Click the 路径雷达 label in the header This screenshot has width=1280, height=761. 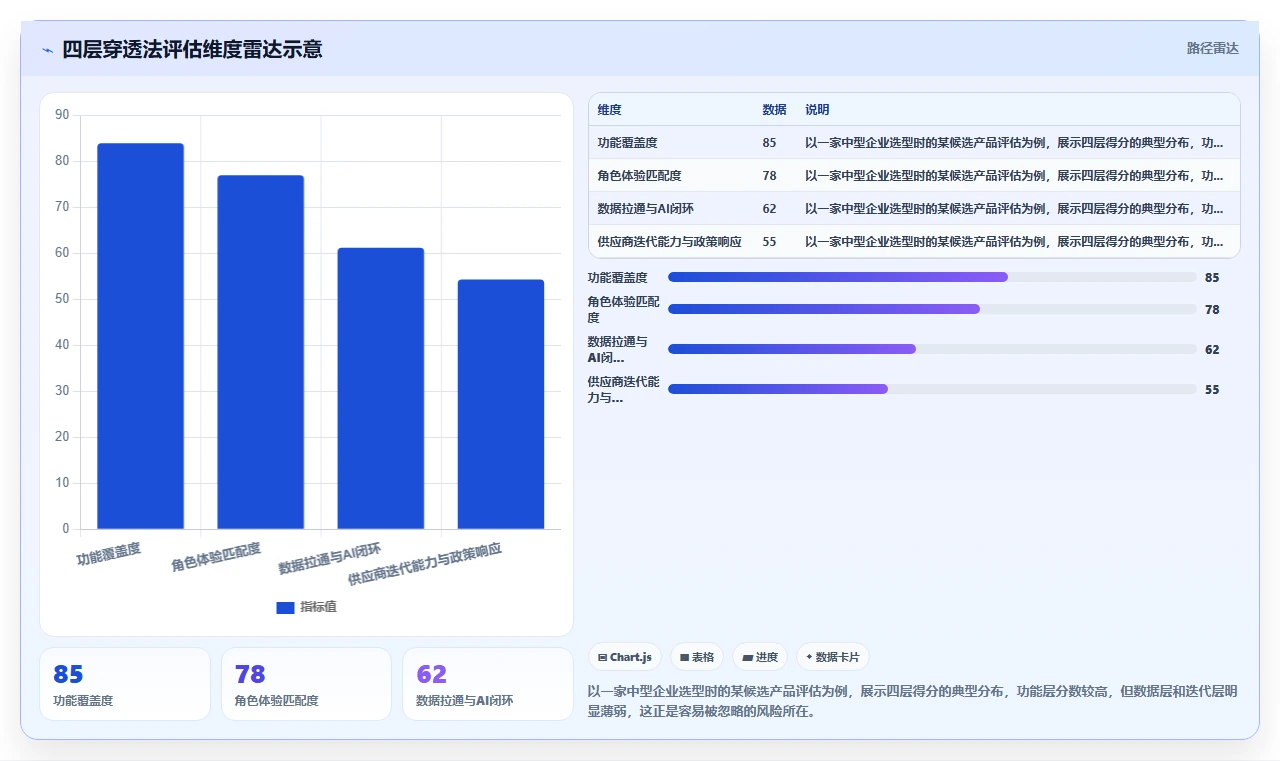pyautogui.click(x=1212, y=48)
